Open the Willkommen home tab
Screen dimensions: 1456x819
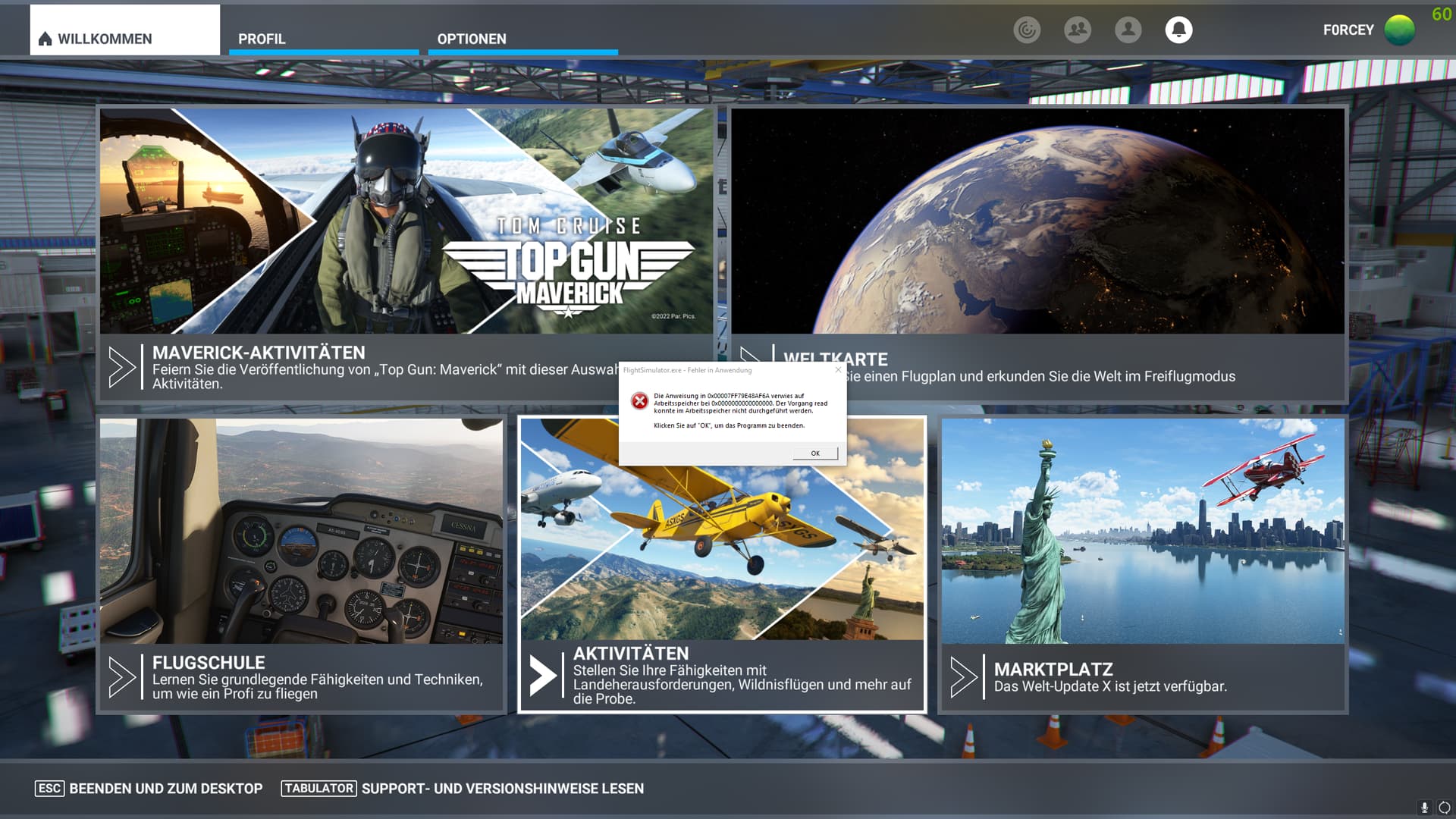click(125, 30)
